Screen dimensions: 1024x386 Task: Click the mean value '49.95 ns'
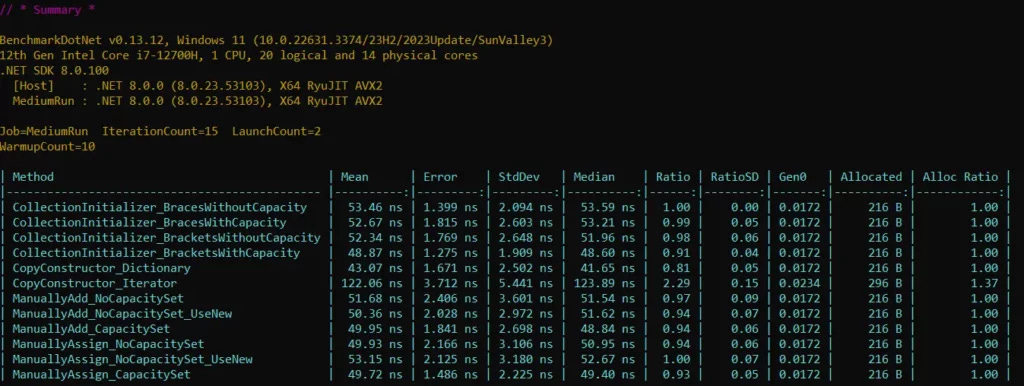(375, 329)
